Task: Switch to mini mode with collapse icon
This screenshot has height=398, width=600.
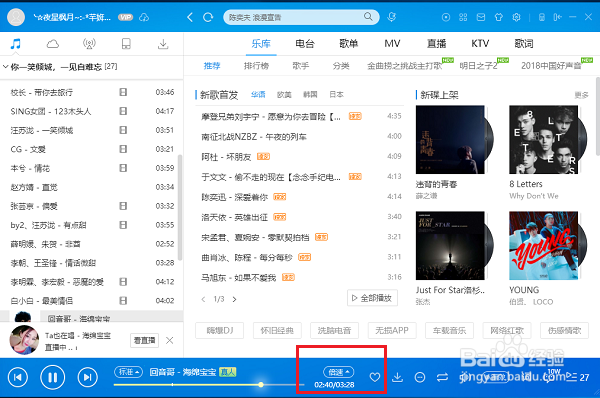Action: tap(558, 17)
